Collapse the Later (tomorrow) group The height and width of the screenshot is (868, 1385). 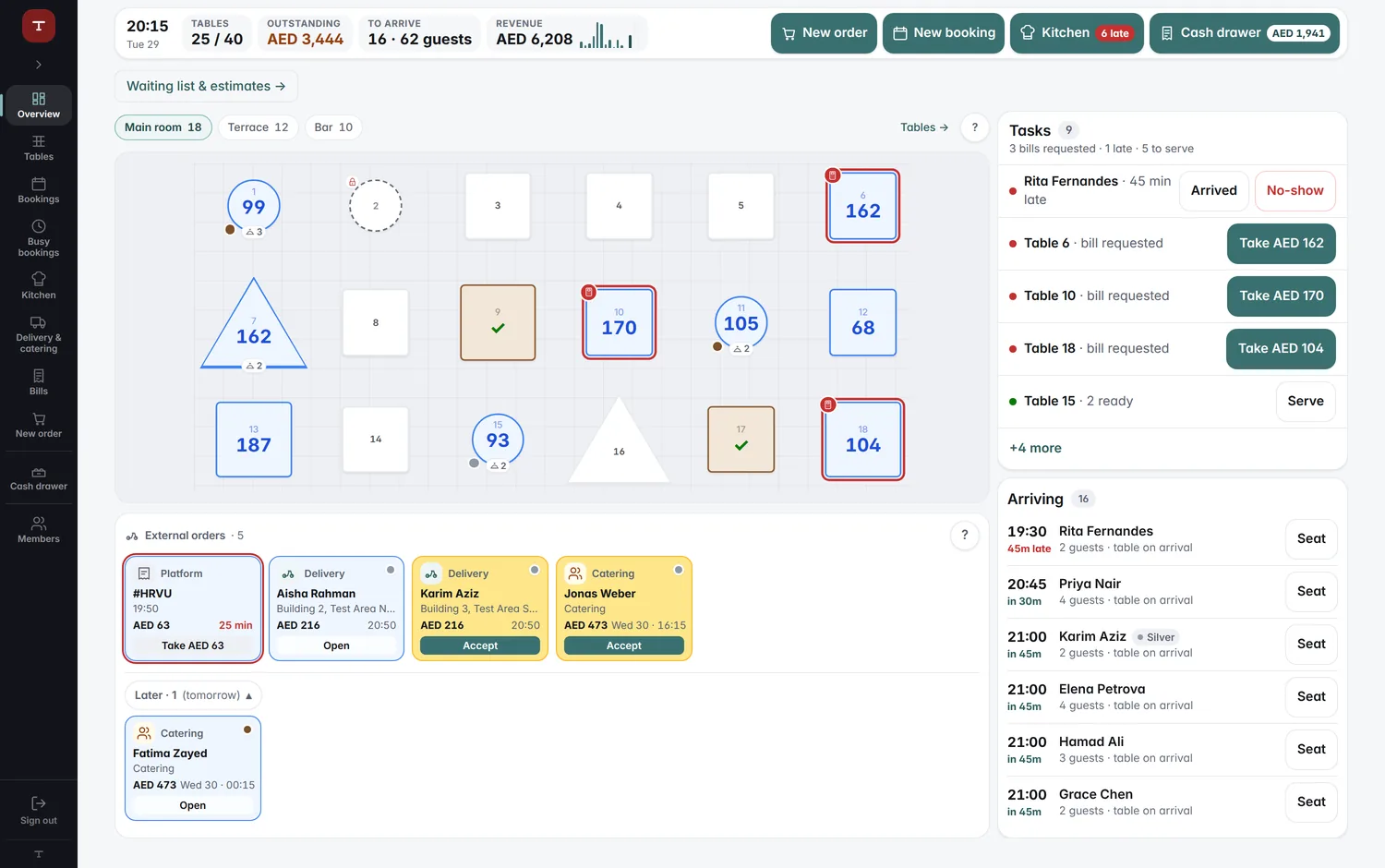(x=193, y=695)
